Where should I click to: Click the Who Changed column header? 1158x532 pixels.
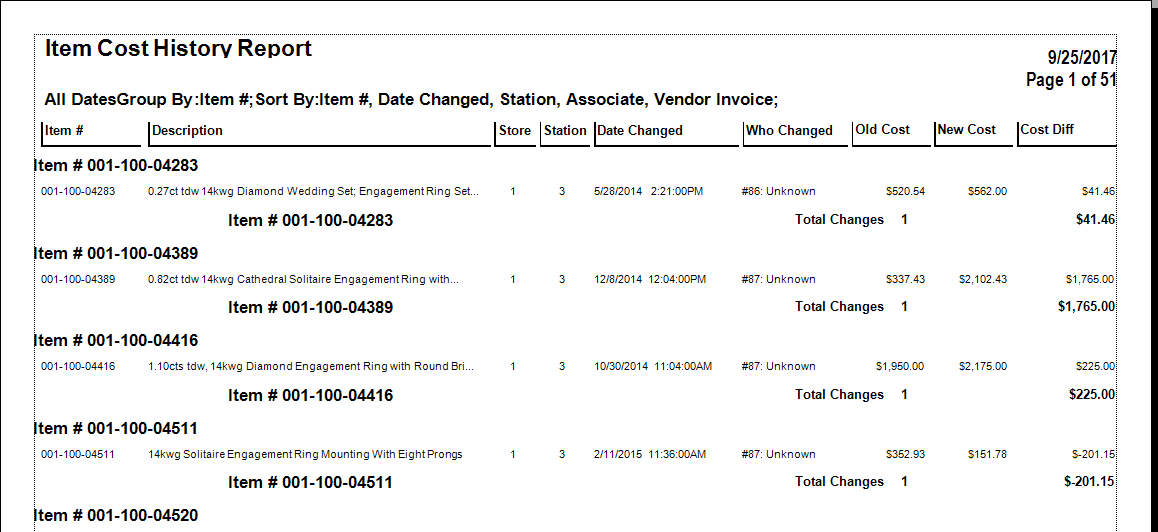(x=788, y=131)
